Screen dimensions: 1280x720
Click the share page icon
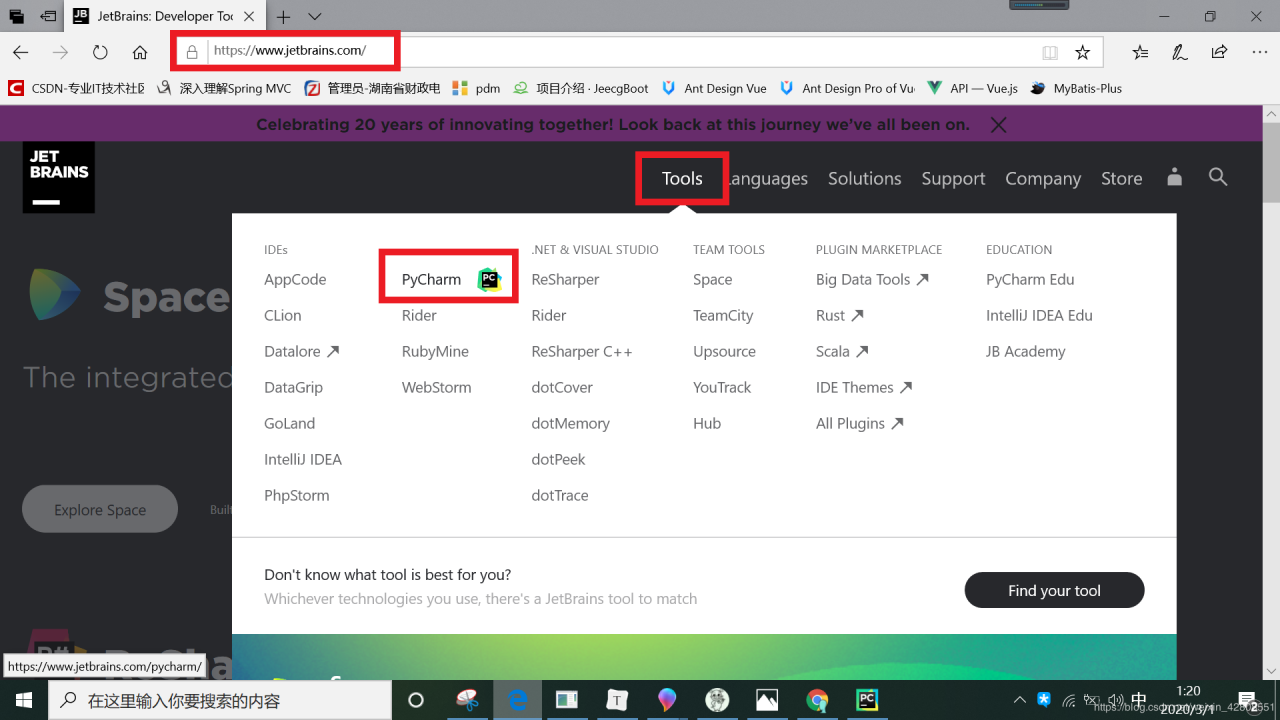(1219, 52)
